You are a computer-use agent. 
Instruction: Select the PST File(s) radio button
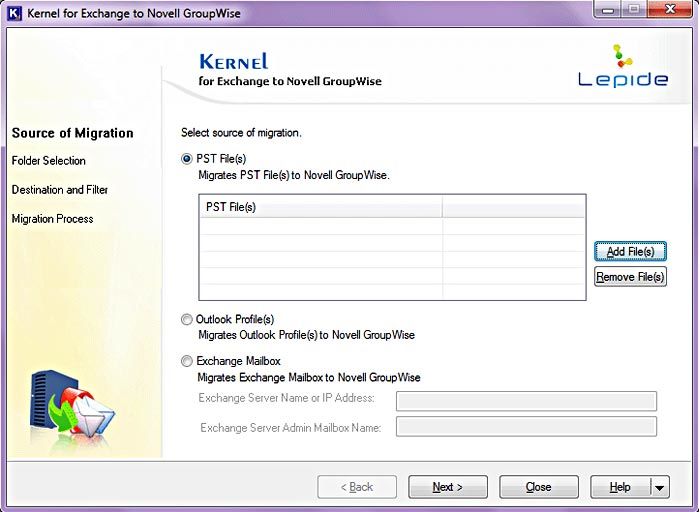click(x=187, y=159)
